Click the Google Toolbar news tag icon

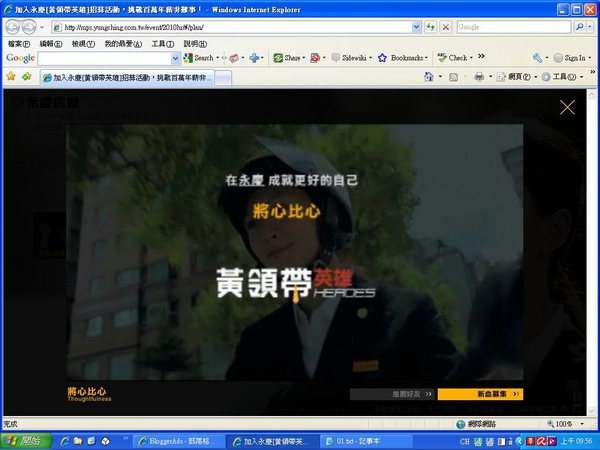pyautogui.click(x=234, y=58)
